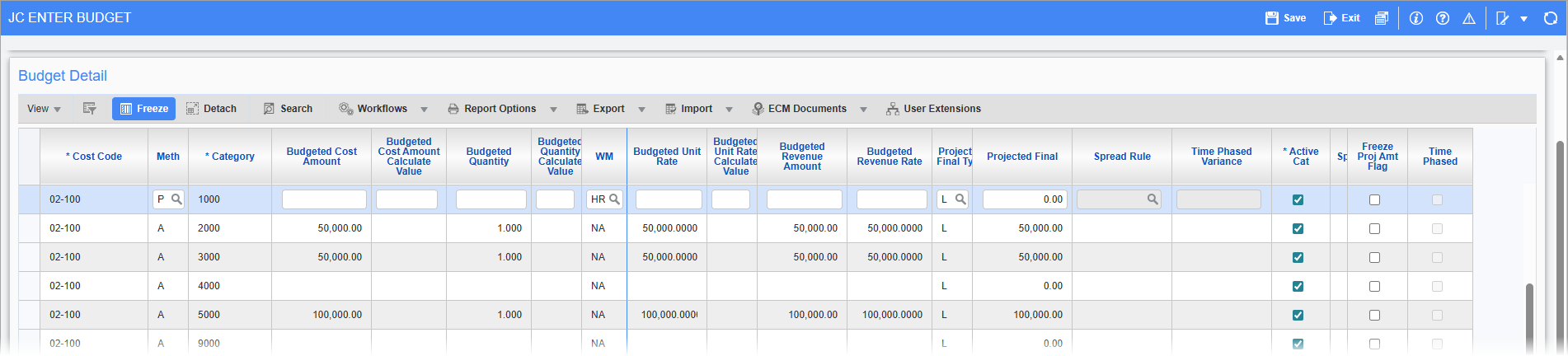Expand the Import dropdown arrow
Viewport: 1568px width, 356px height.
click(x=730, y=110)
